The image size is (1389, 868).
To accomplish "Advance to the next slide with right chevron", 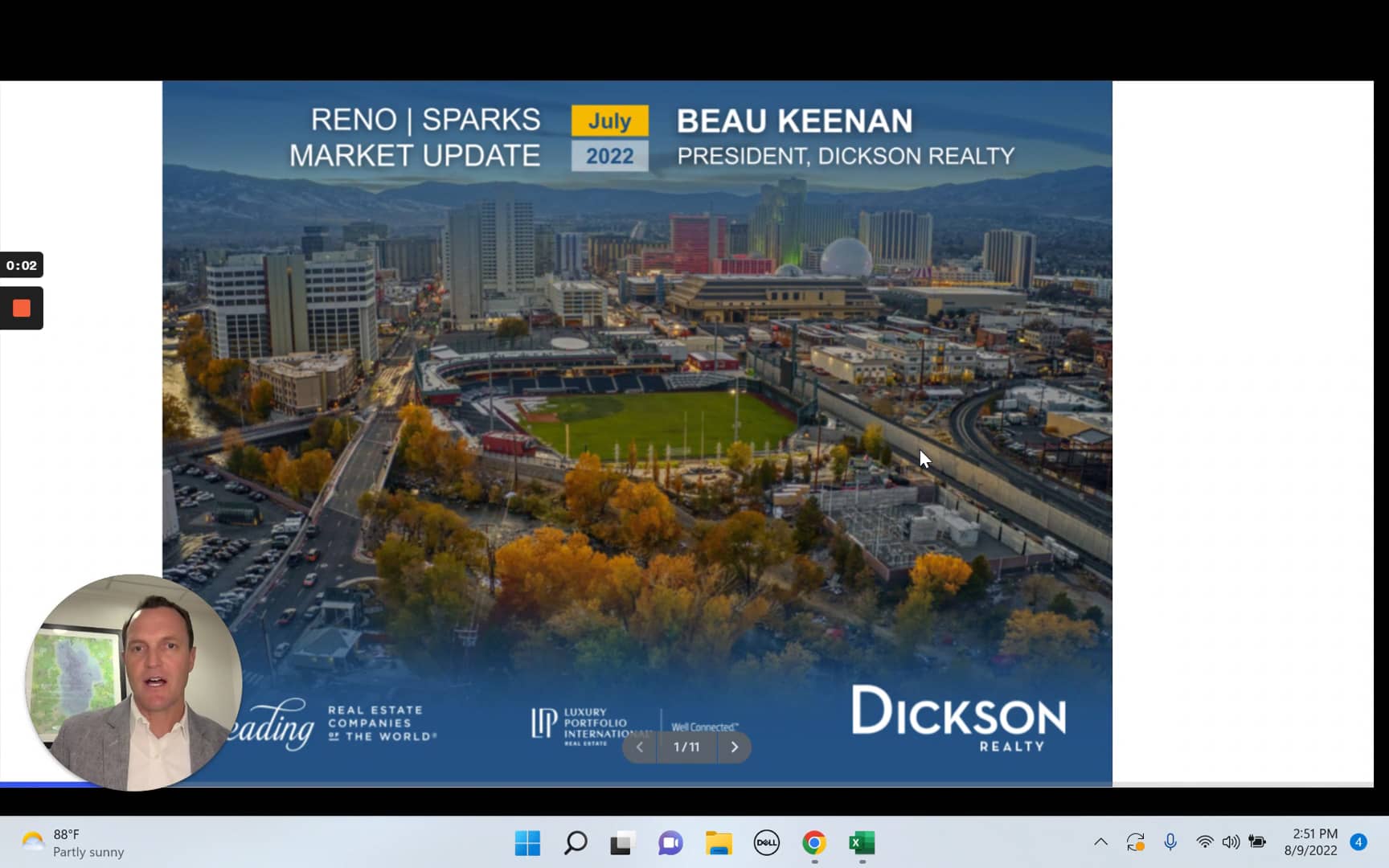I will [734, 747].
